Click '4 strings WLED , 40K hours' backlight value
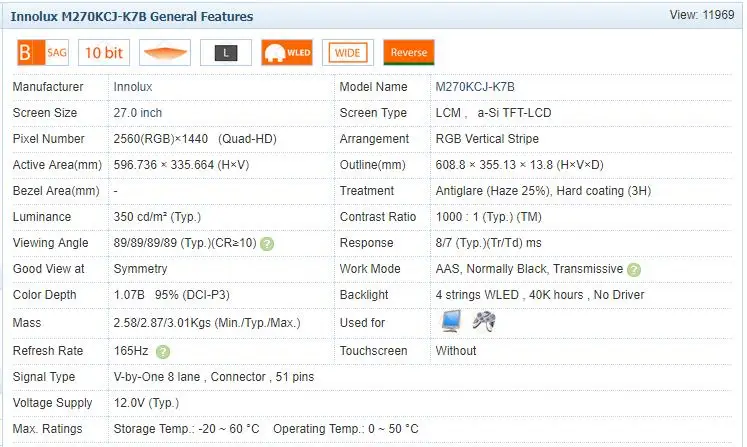The width and height of the screenshot is (747, 447). point(509,295)
